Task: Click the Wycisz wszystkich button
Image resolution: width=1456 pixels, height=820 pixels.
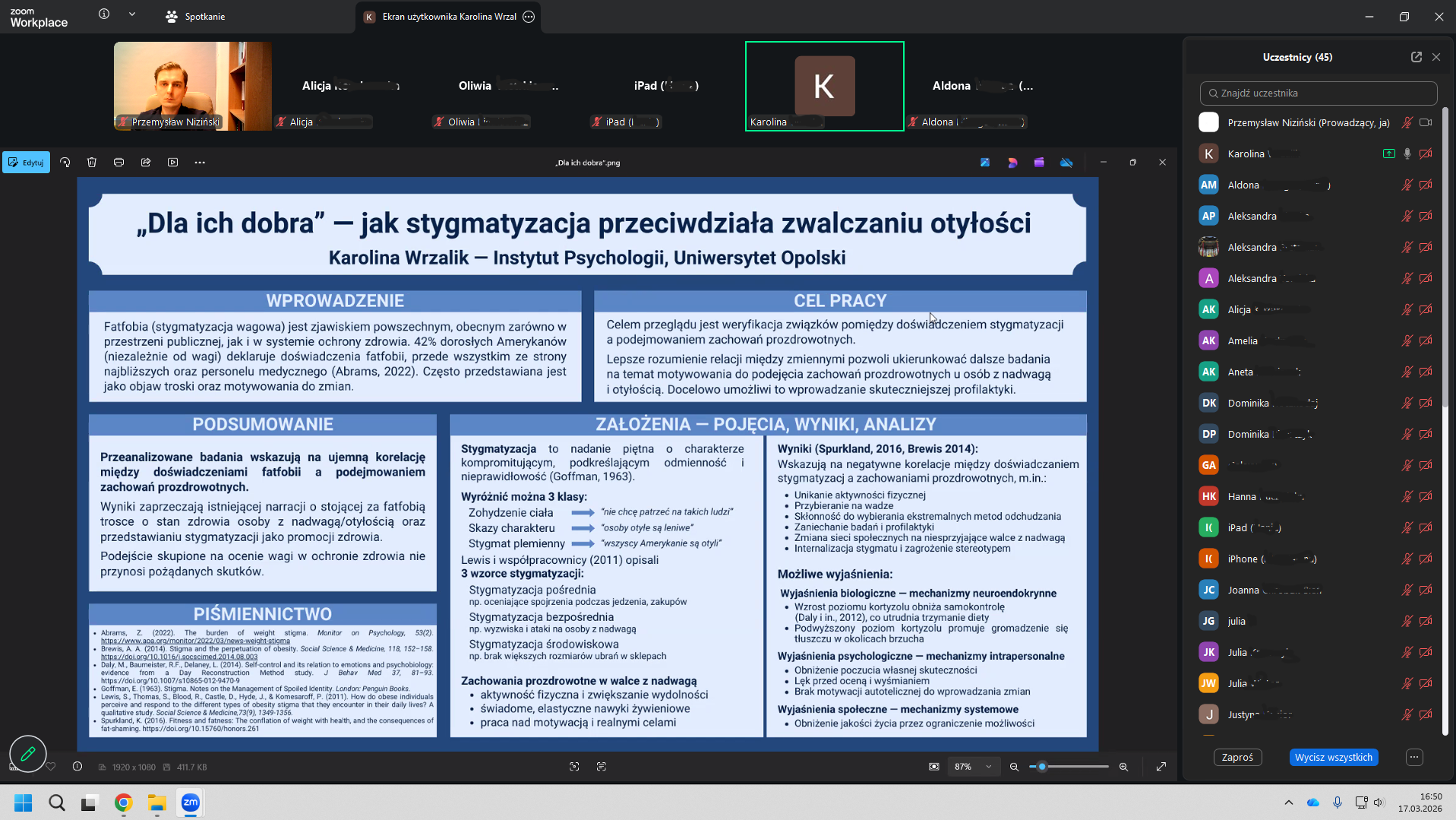Action: [1333, 758]
